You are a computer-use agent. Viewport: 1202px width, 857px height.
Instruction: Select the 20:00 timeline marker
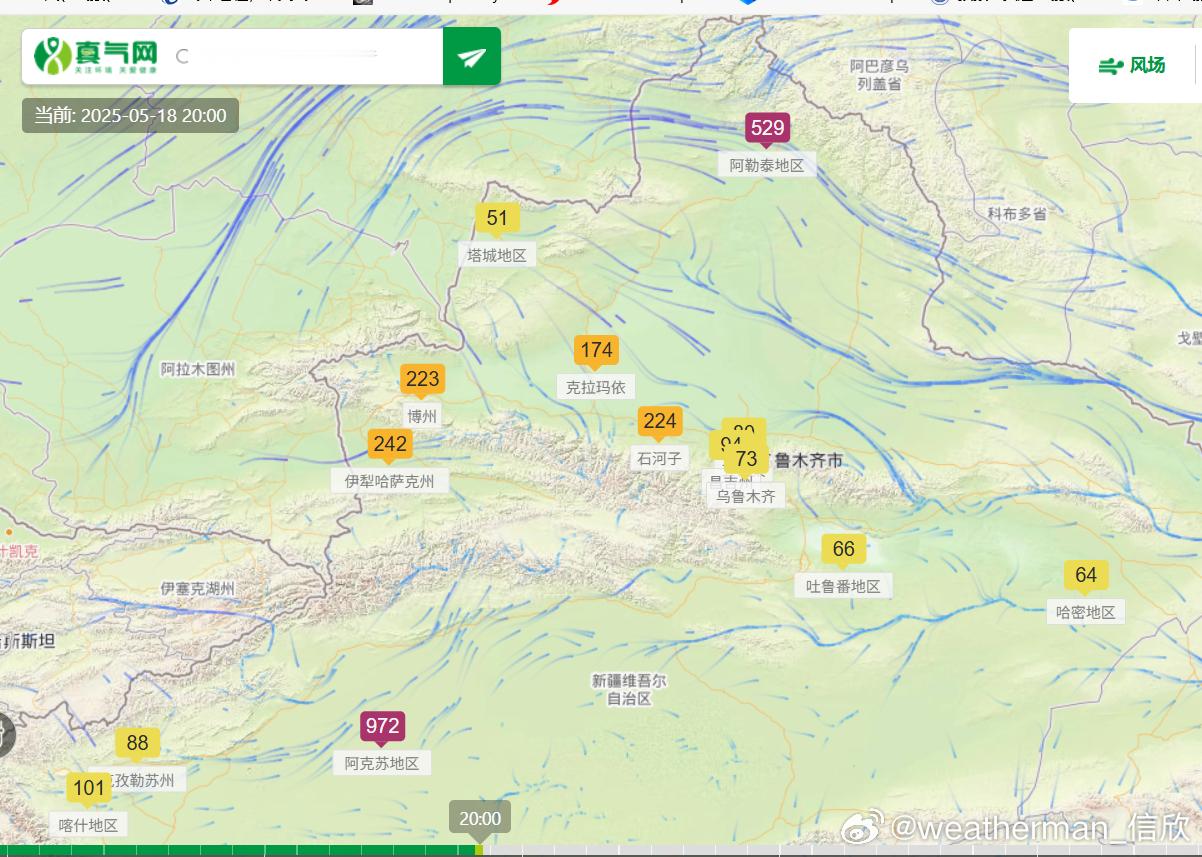click(x=480, y=818)
